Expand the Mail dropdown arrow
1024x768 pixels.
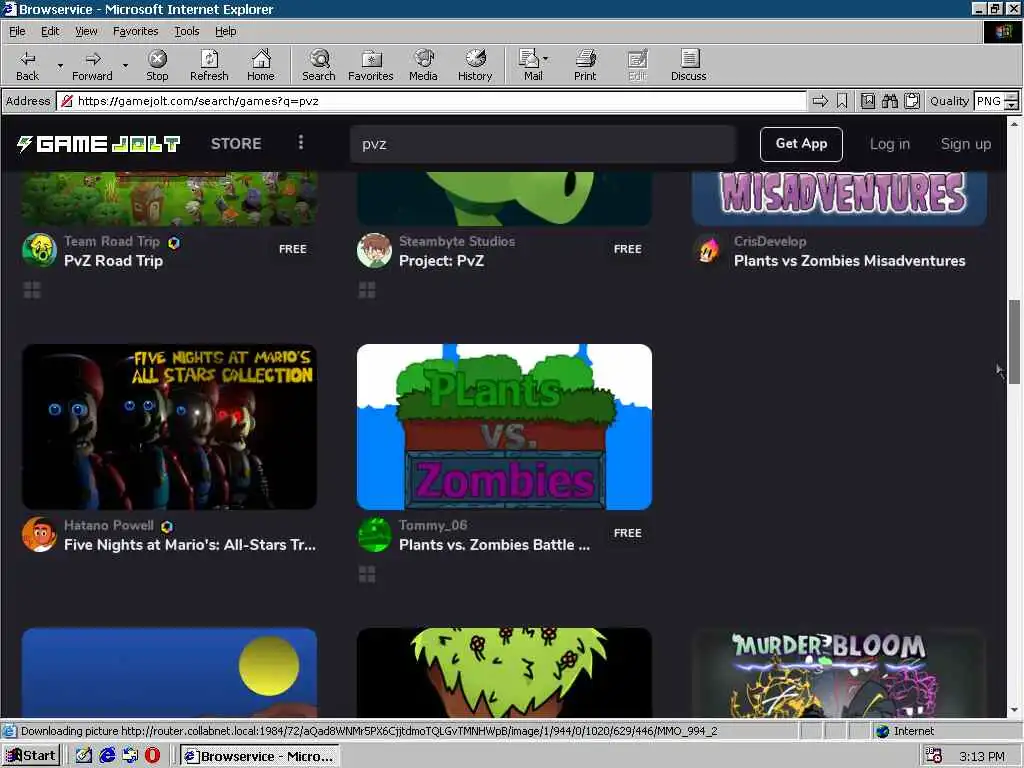546,59
